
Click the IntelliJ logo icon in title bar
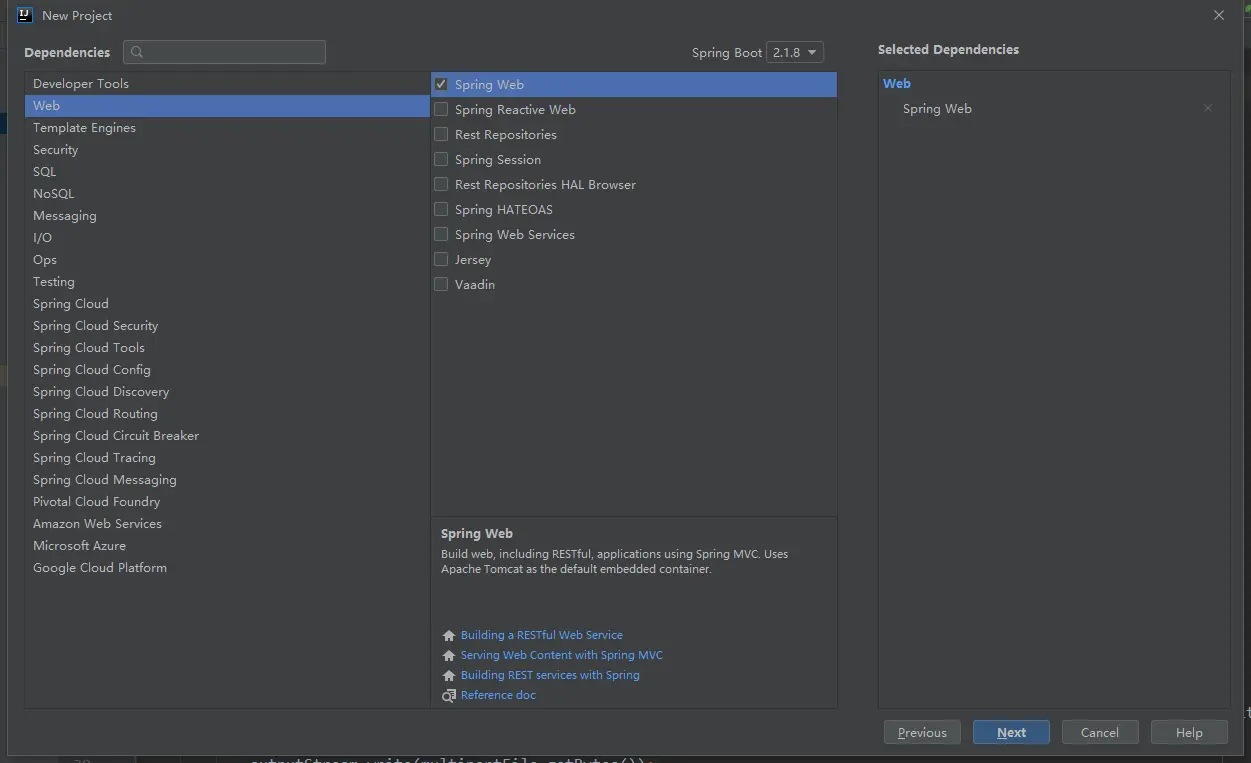click(x=25, y=15)
